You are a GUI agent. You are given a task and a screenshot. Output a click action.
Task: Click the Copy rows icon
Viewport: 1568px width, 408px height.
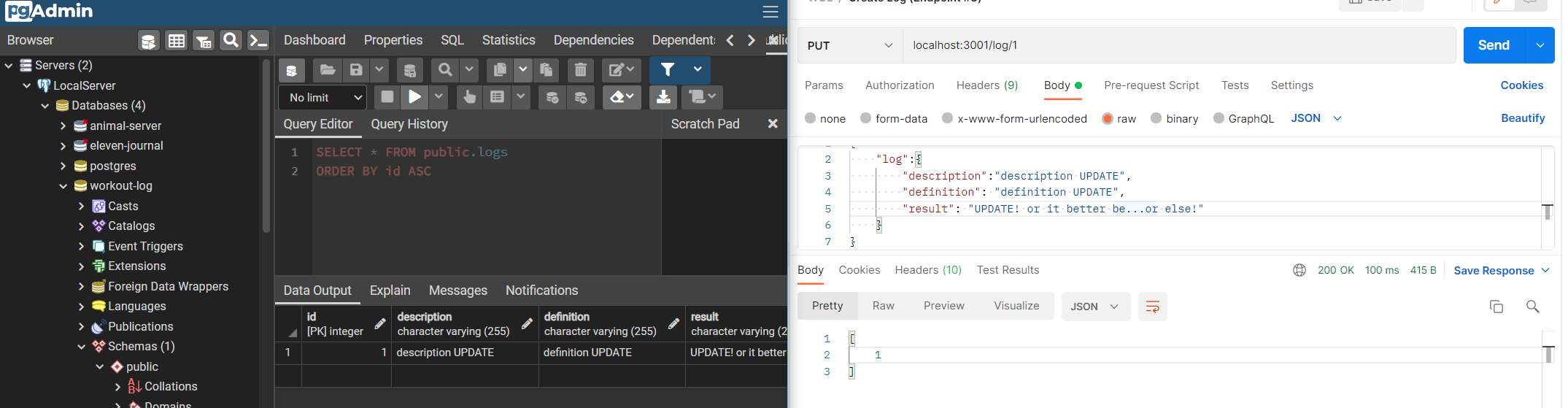coord(500,70)
